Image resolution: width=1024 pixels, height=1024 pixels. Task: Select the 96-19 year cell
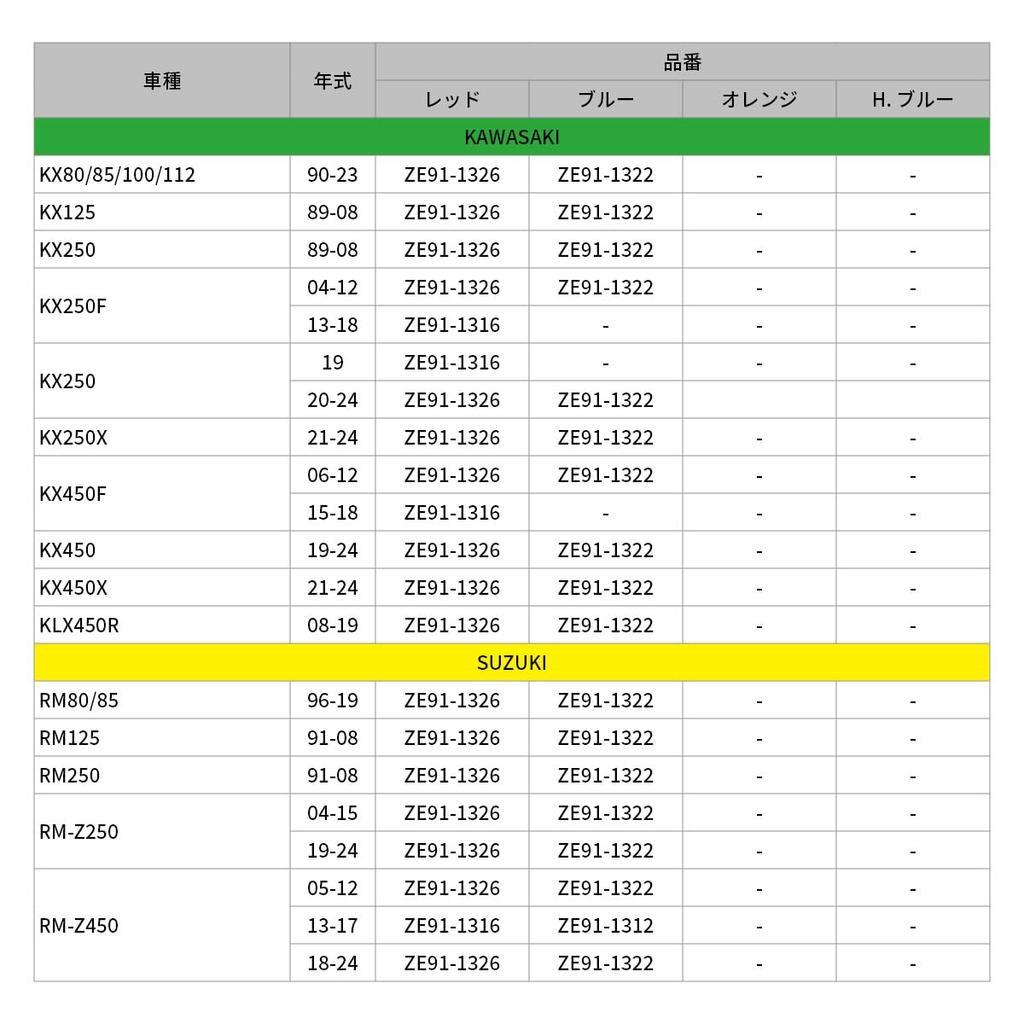pos(333,701)
